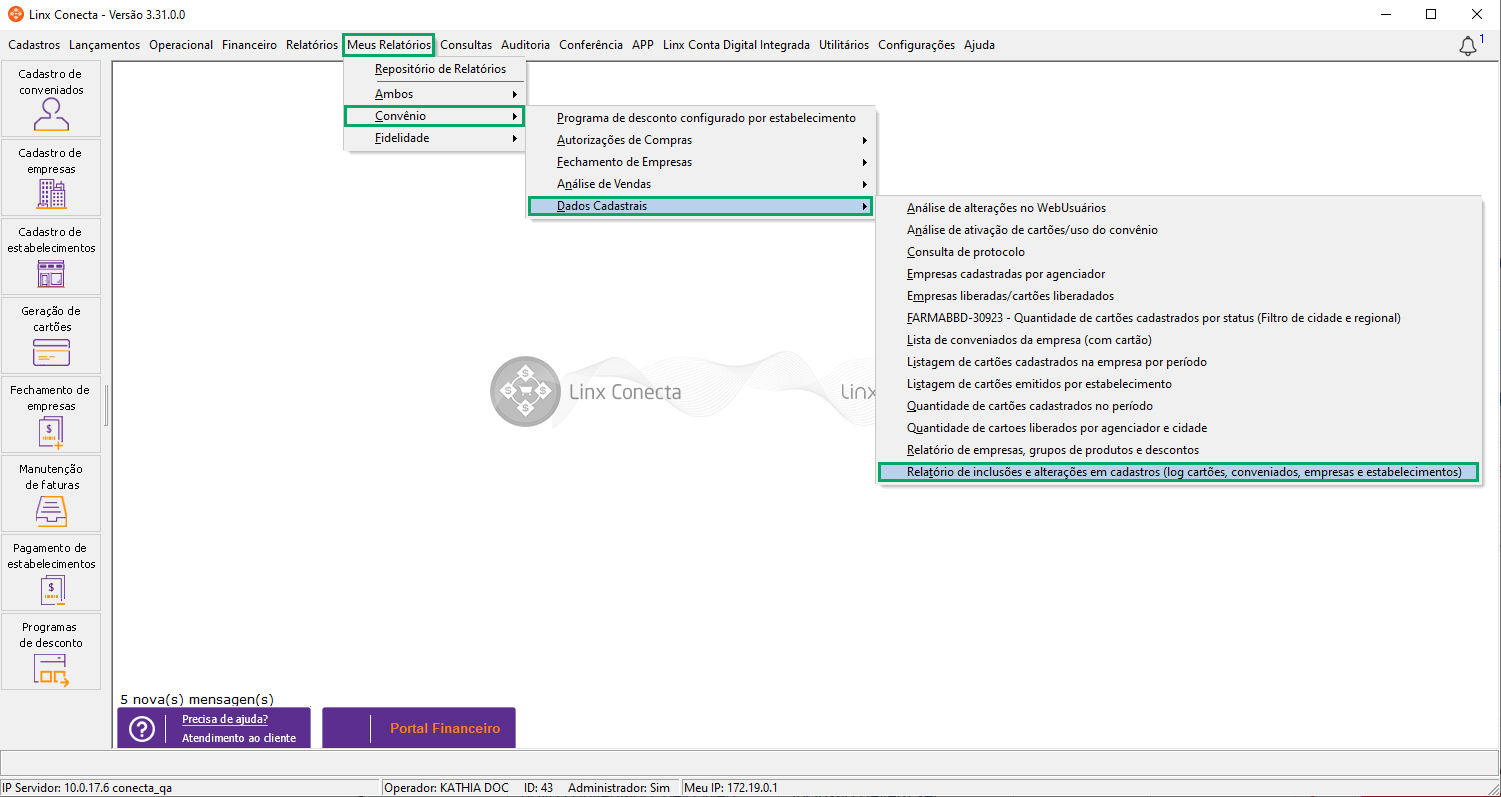Open the Consultas menu

(x=466, y=45)
